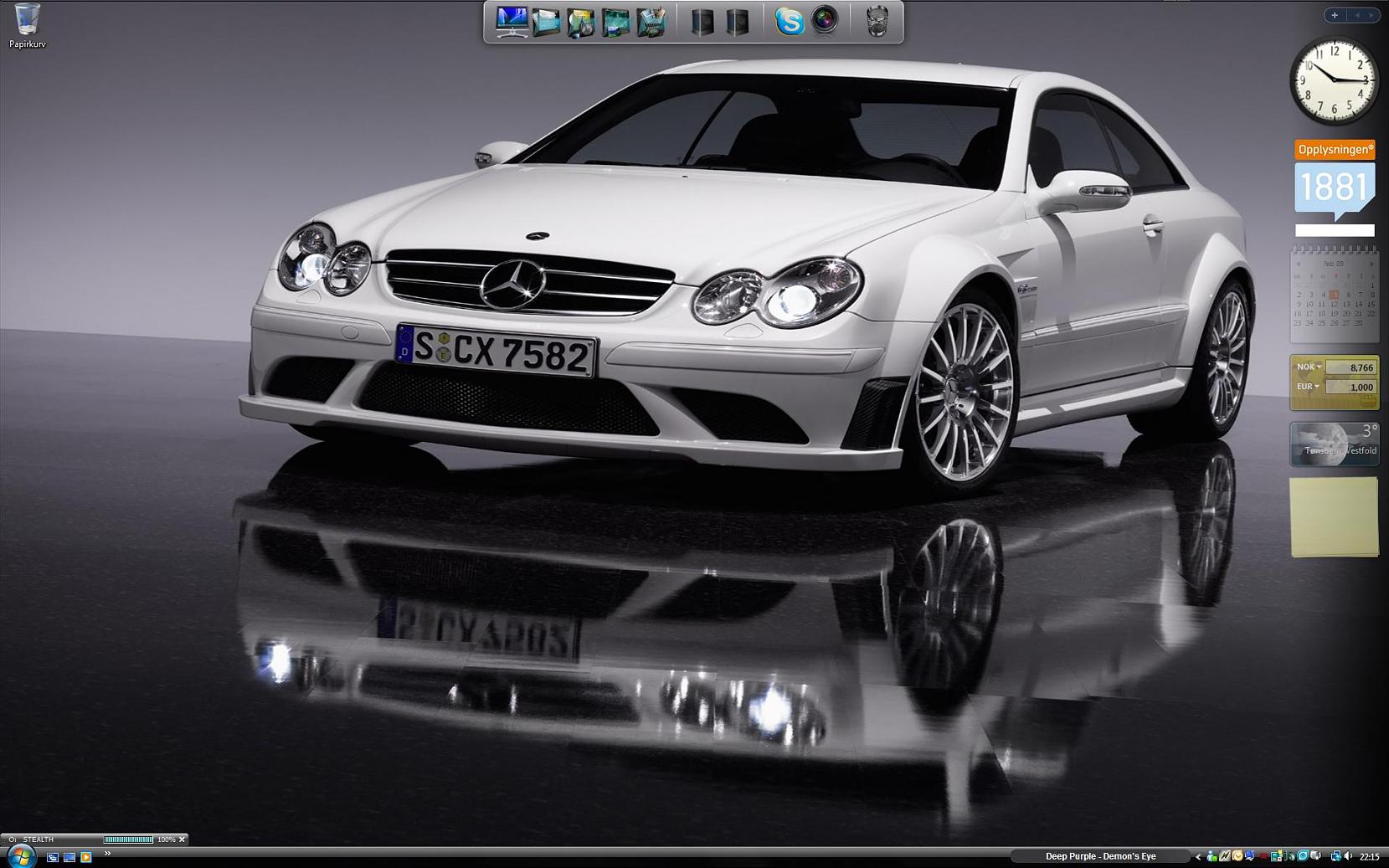Viewport: 1389px width, 868px height.
Task: Open the EUR currency dropdown
Action: tap(1308, 387)
